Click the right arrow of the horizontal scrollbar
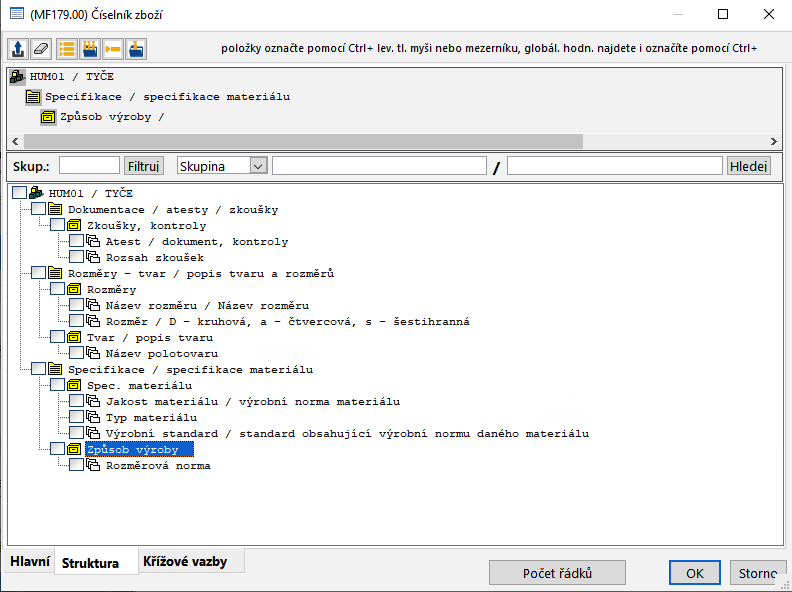 pos(773,142)
